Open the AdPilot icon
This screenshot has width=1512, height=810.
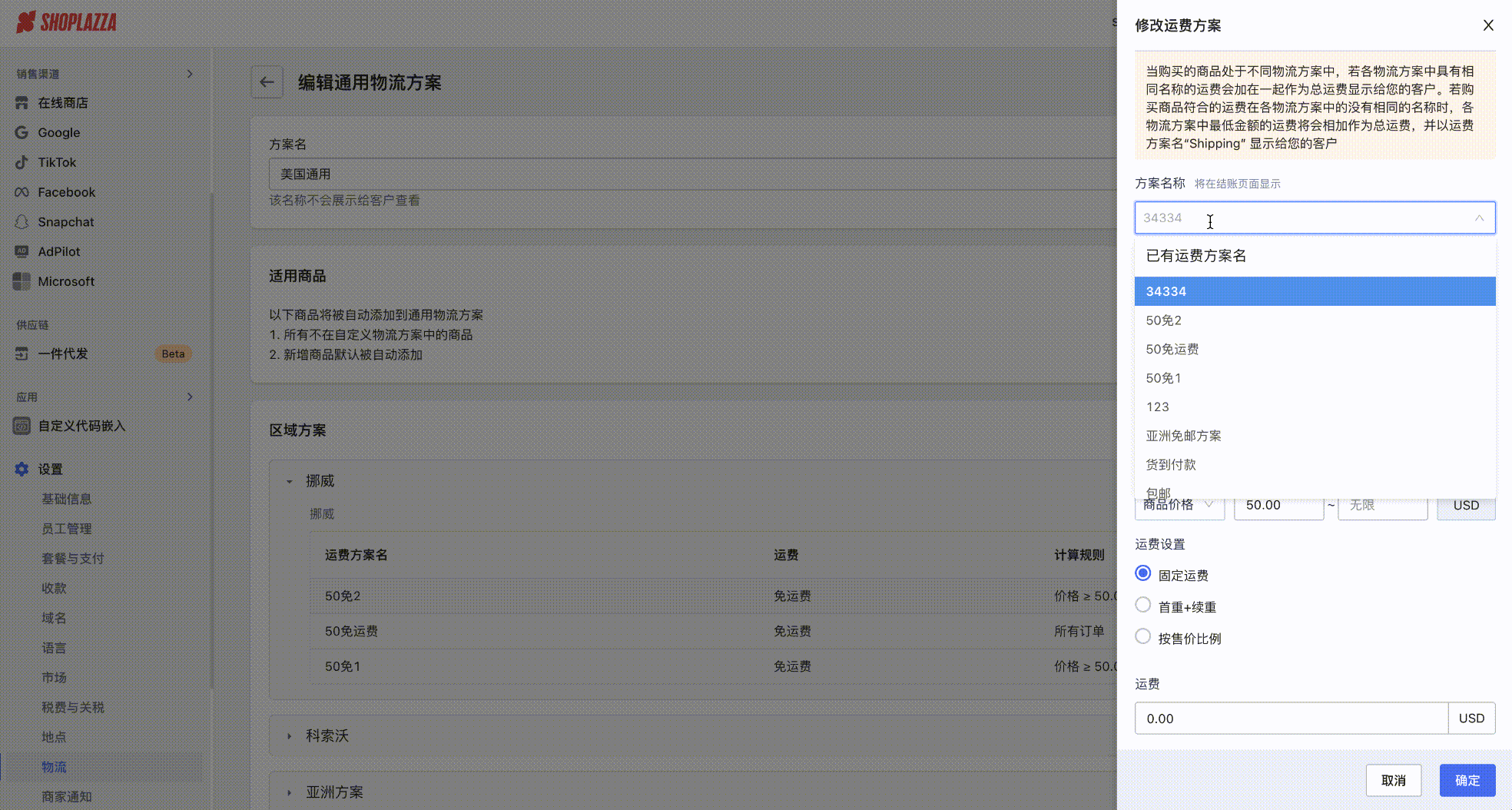[22, 251]
